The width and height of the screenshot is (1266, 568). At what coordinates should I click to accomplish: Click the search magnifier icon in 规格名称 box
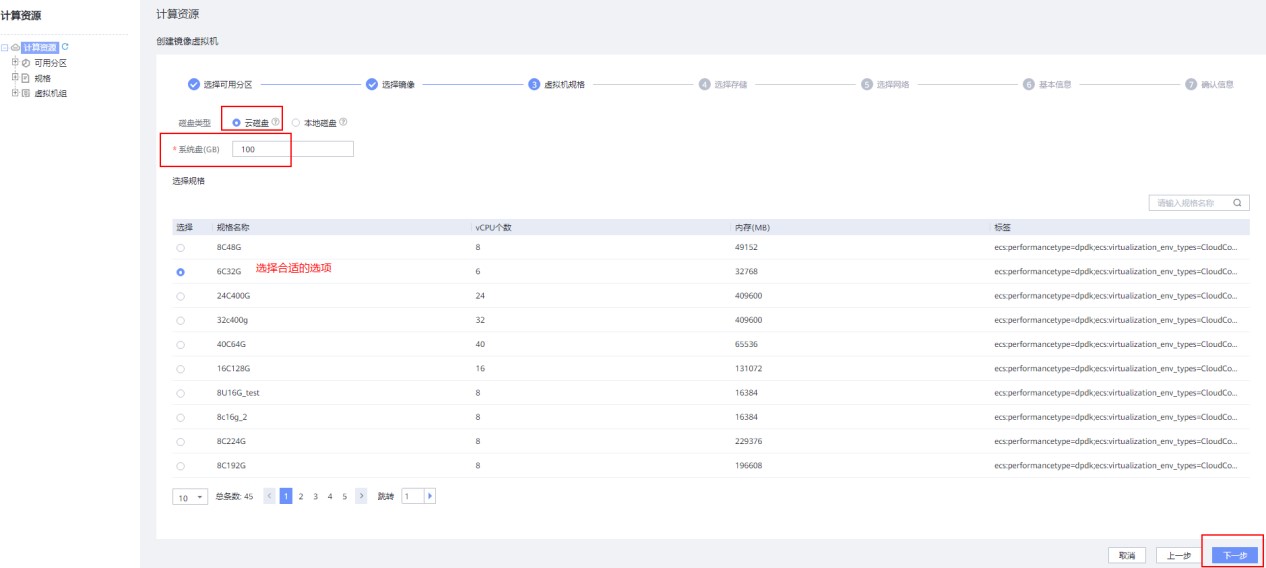coord(1237,202)
